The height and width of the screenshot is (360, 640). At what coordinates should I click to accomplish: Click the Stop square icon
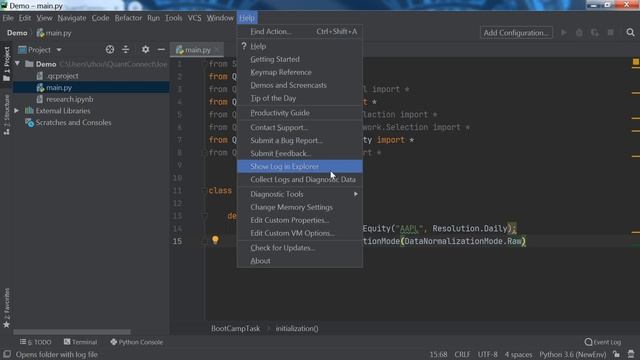(611, 33)
